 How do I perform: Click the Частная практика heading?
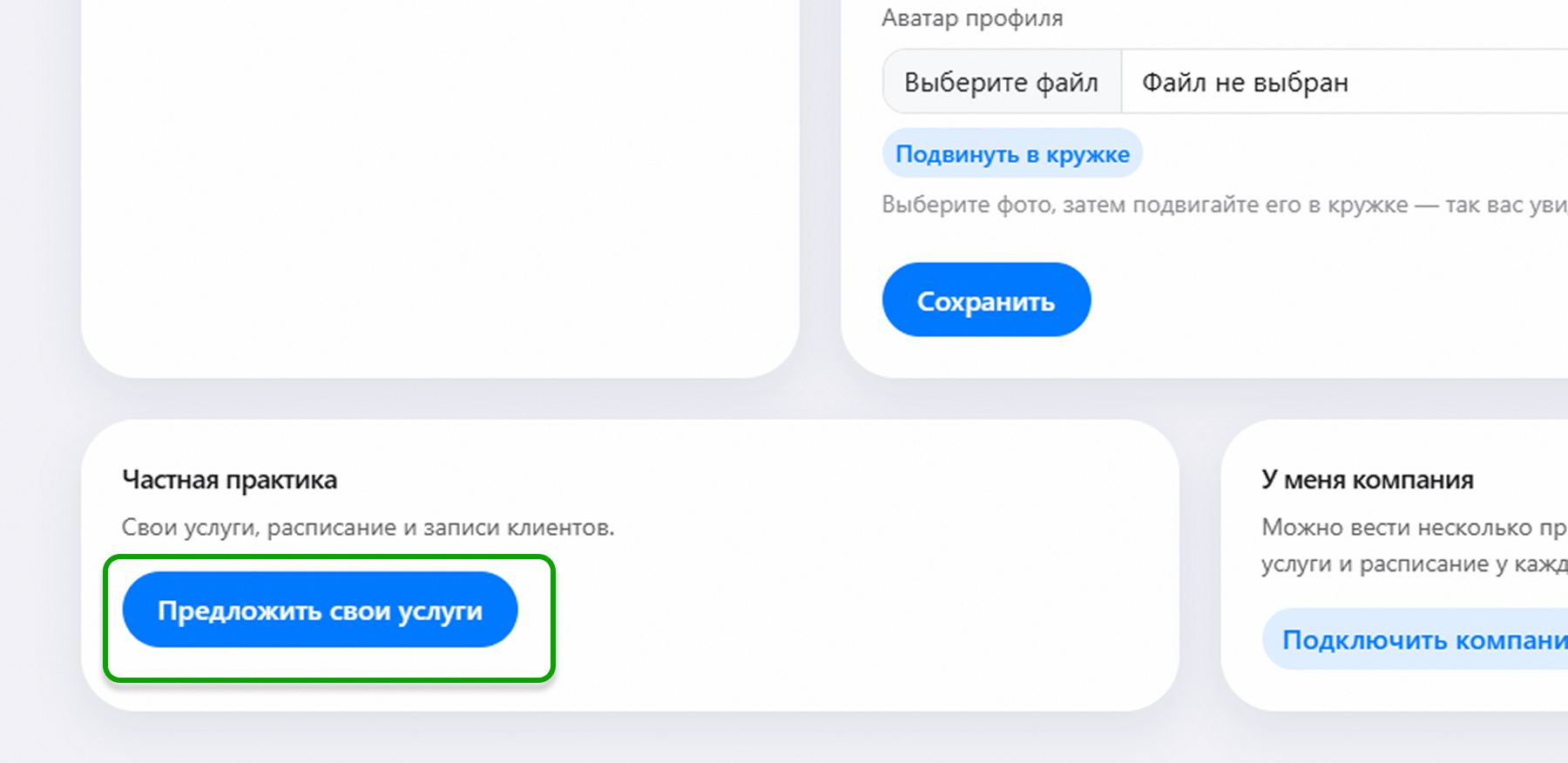pyautogui.click(x=229, y=480)
